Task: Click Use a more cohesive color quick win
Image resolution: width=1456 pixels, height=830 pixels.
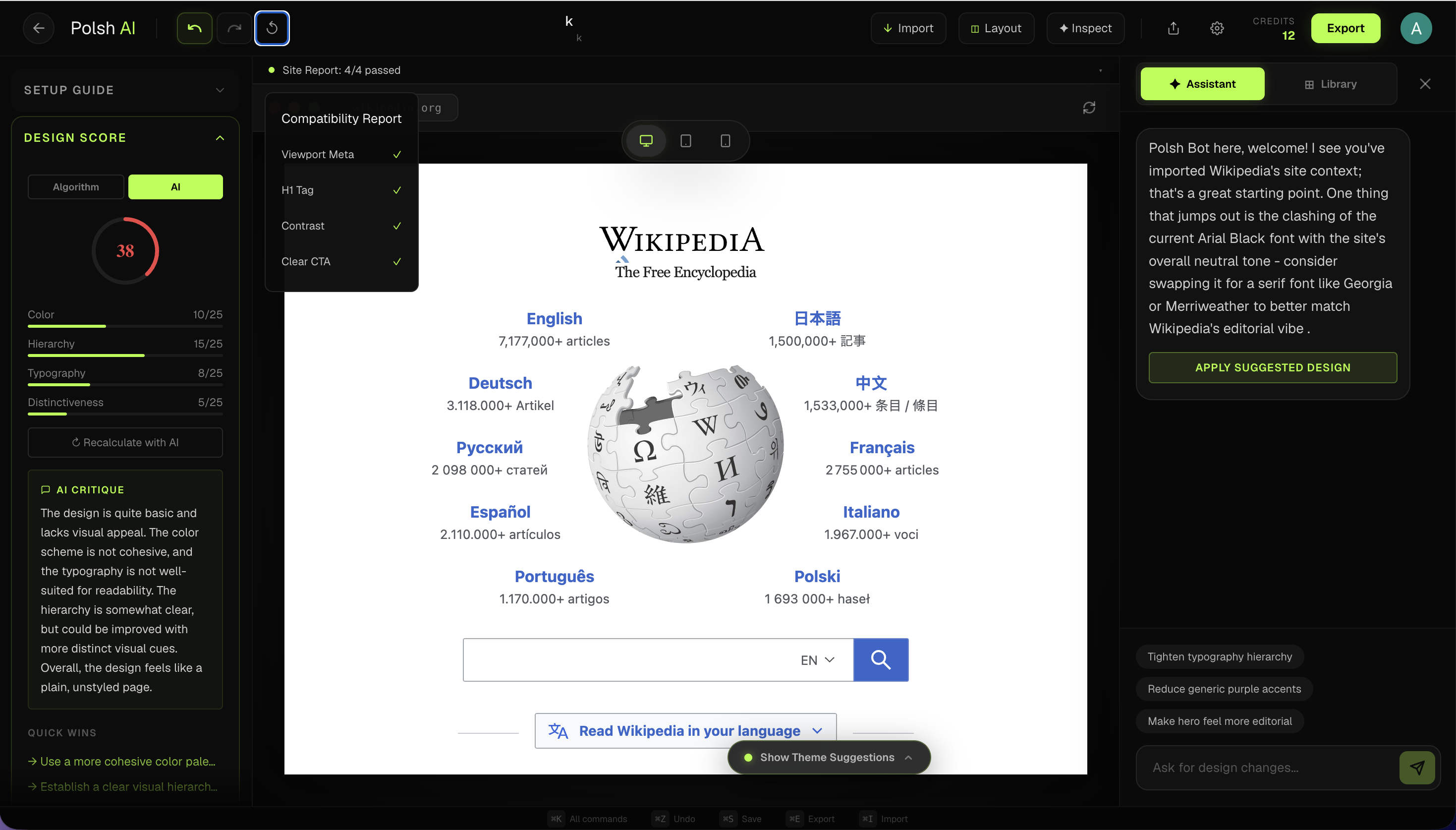Action: (122, 761)
